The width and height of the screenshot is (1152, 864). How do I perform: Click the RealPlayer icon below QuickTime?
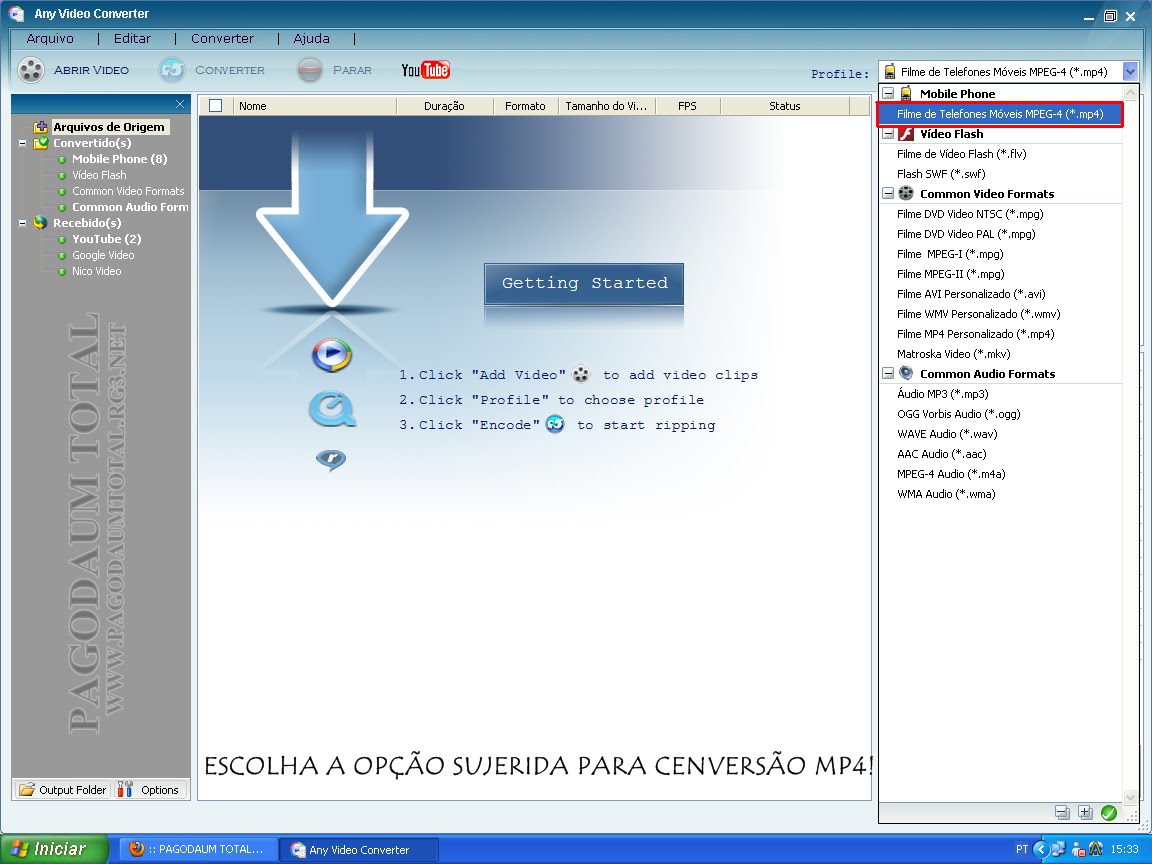pos(331,460)
